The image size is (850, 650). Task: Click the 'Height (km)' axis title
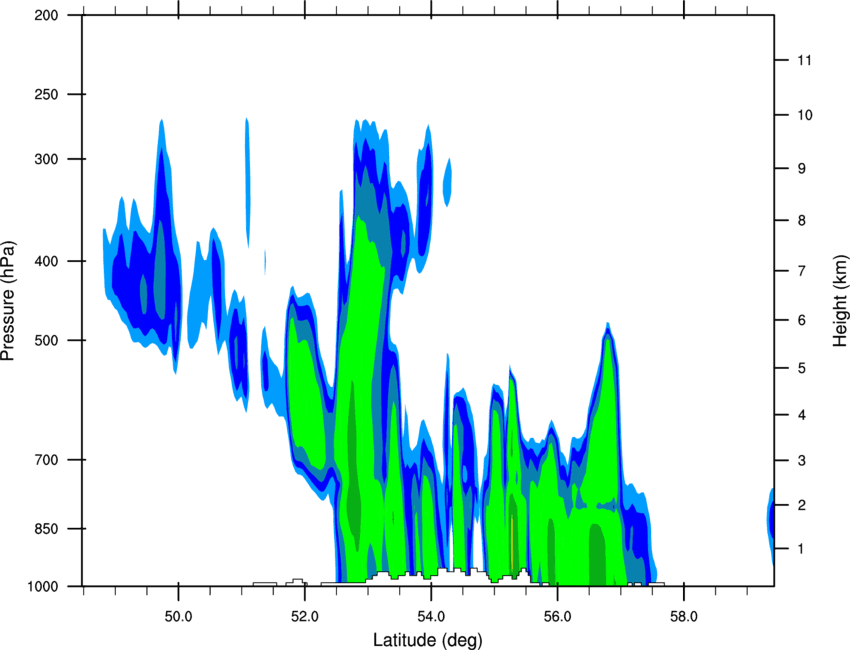(x=840, y=301)
